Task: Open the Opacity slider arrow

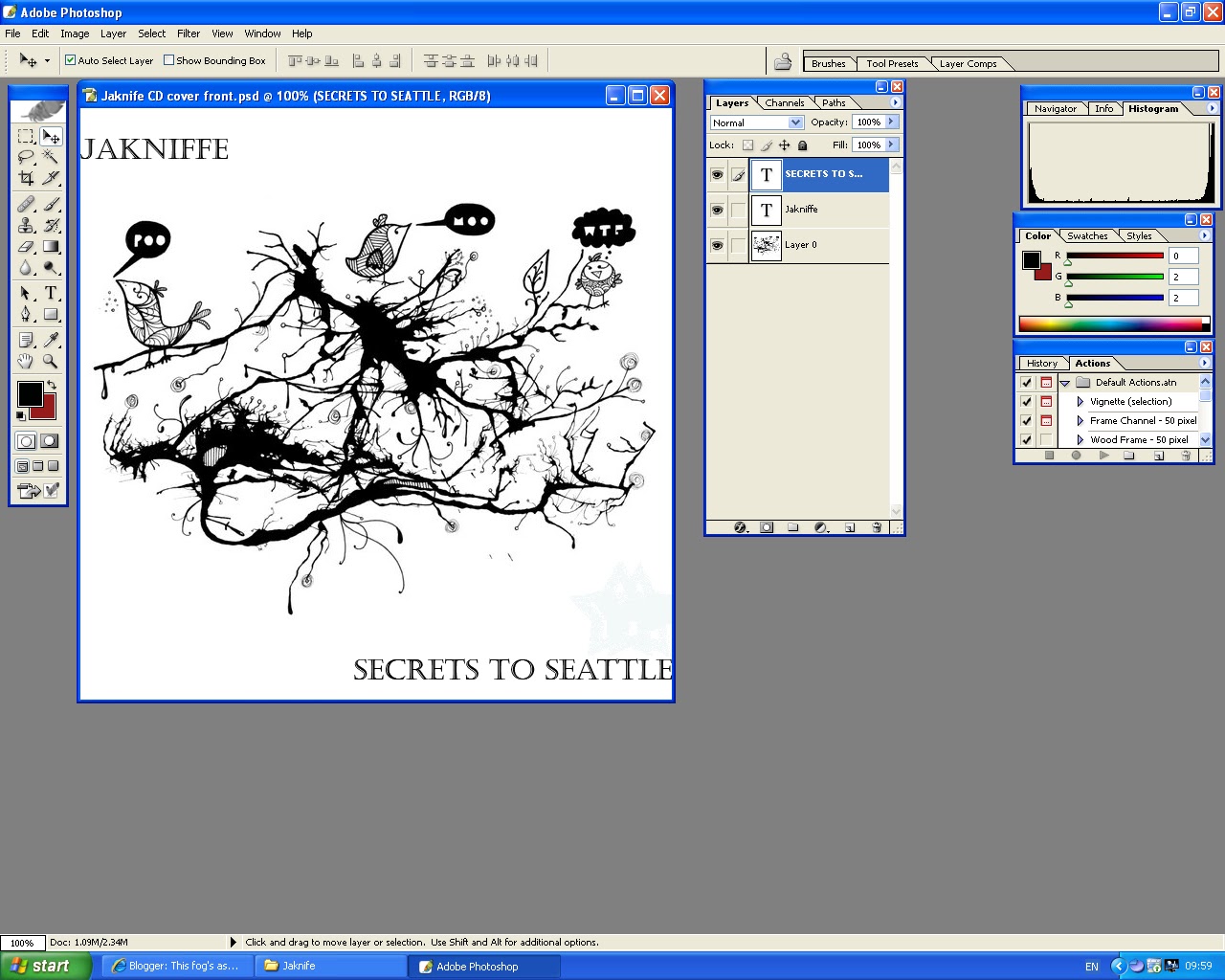Action: point(891,122)
